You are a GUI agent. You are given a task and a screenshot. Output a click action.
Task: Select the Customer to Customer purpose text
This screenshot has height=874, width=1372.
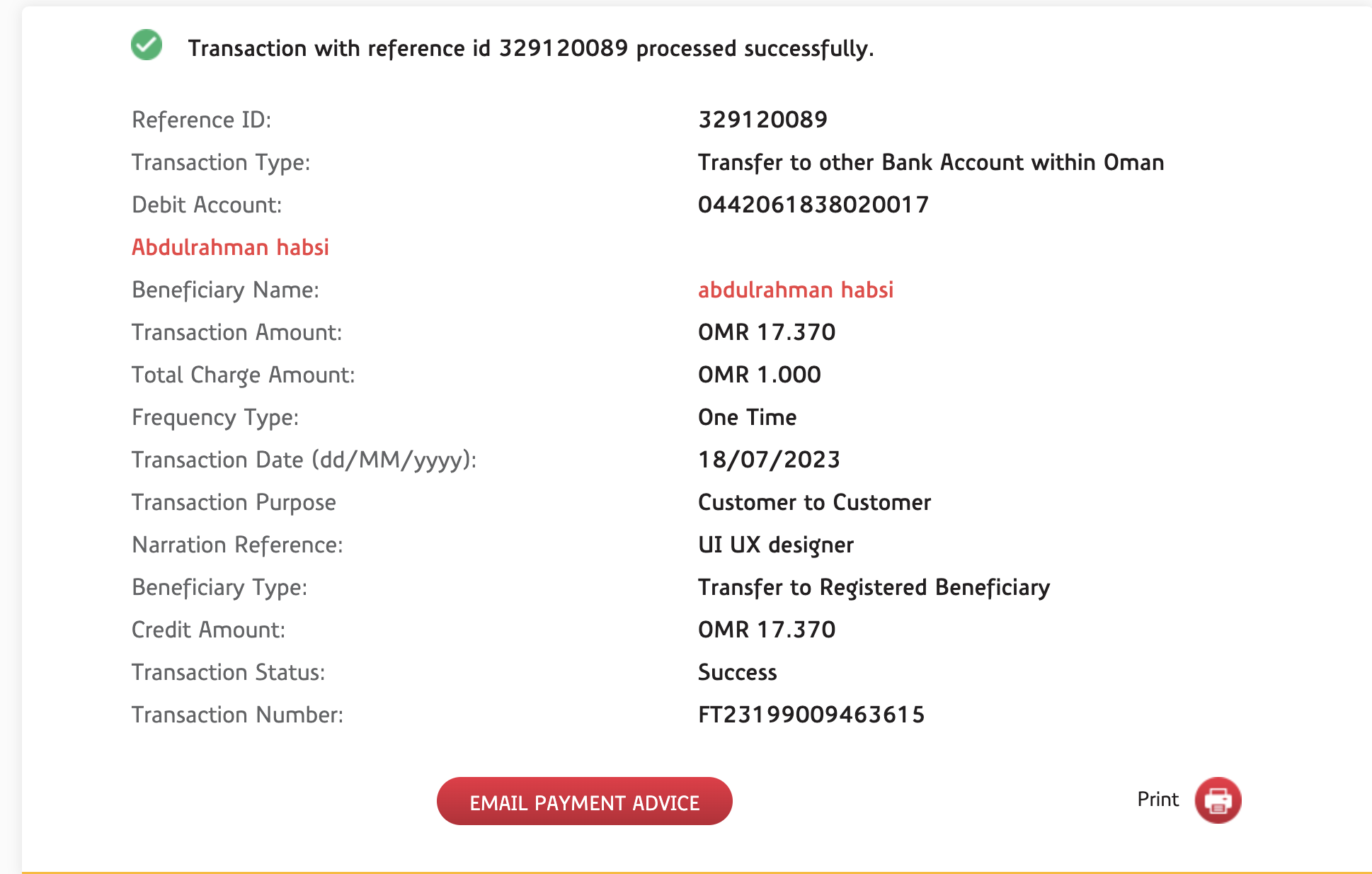pos(814,502)
